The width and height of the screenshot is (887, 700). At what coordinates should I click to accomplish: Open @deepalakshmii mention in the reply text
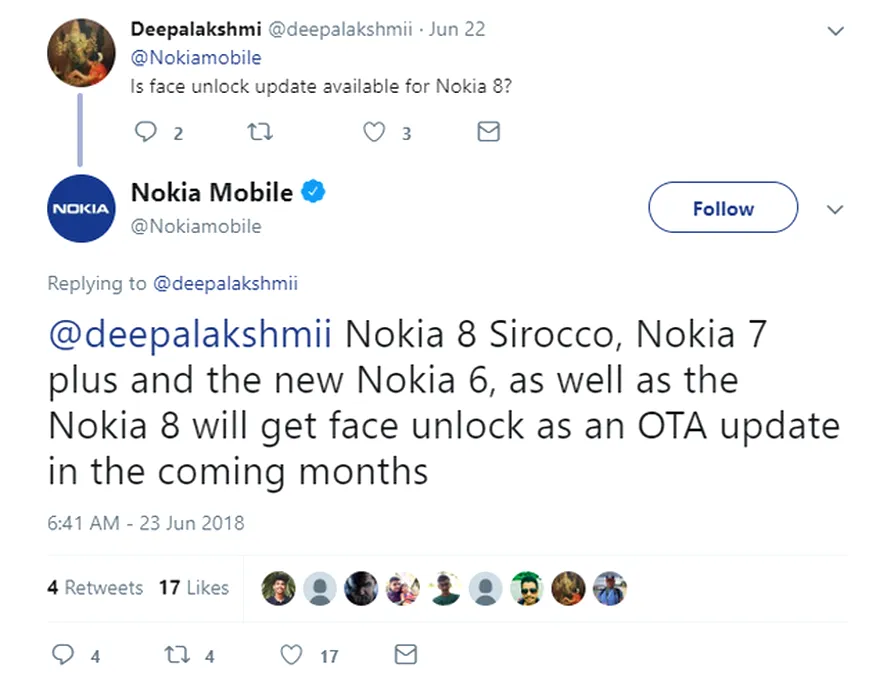[190, 335]
